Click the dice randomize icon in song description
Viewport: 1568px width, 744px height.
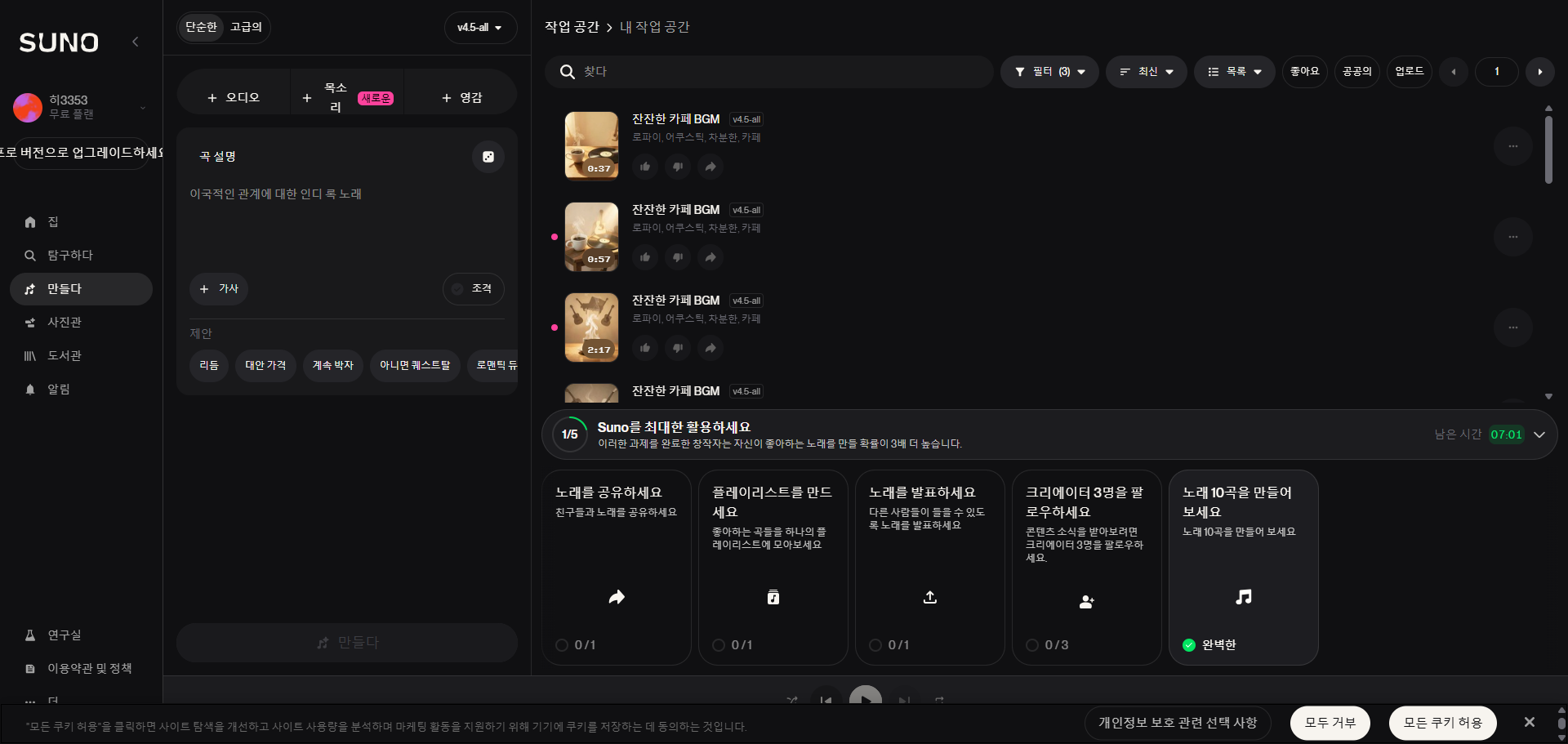488,157
